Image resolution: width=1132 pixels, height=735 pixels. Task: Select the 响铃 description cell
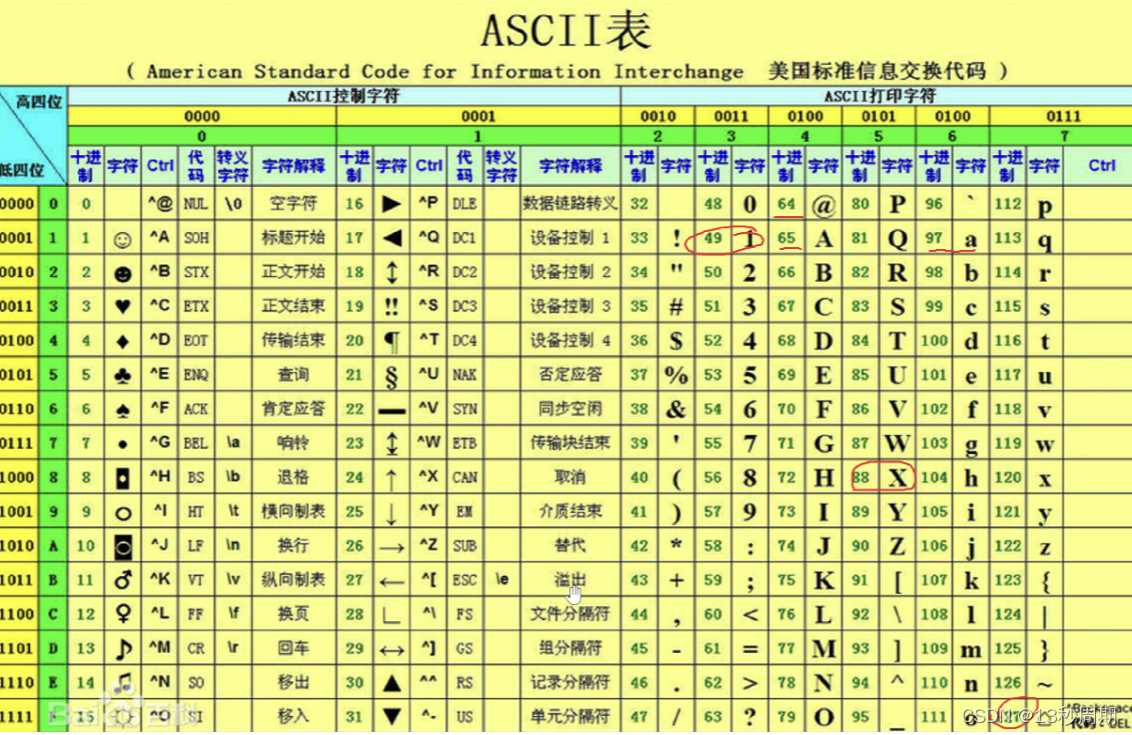pos(293,443)
